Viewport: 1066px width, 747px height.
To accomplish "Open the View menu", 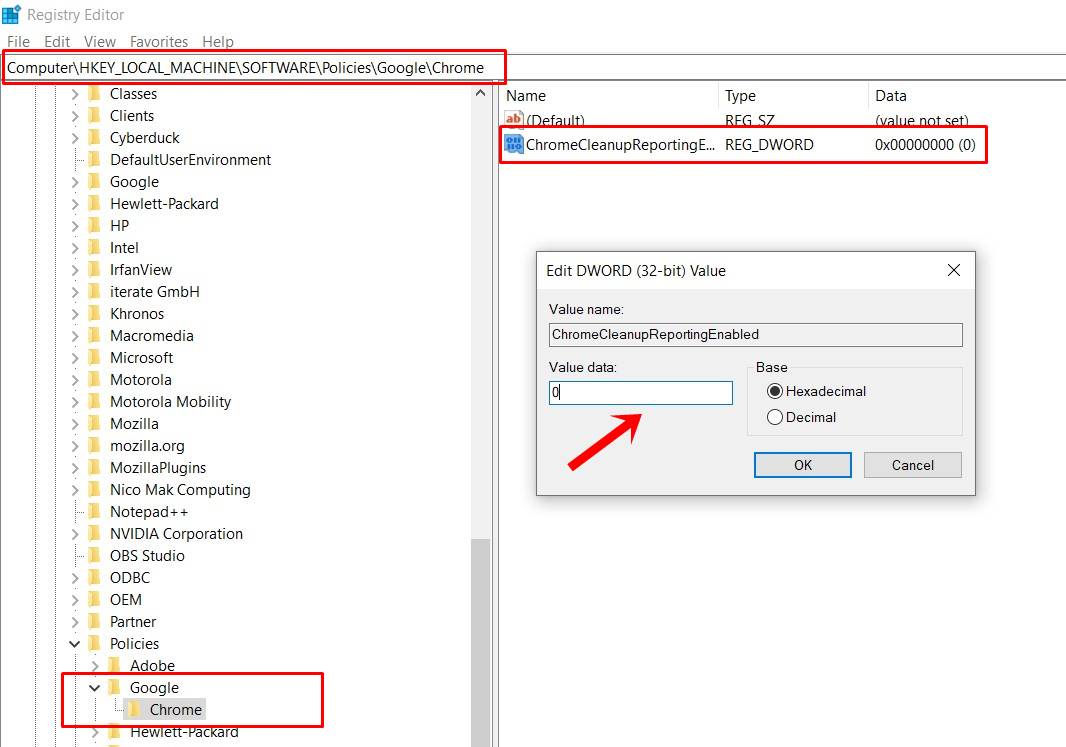I will click(100, 41).
